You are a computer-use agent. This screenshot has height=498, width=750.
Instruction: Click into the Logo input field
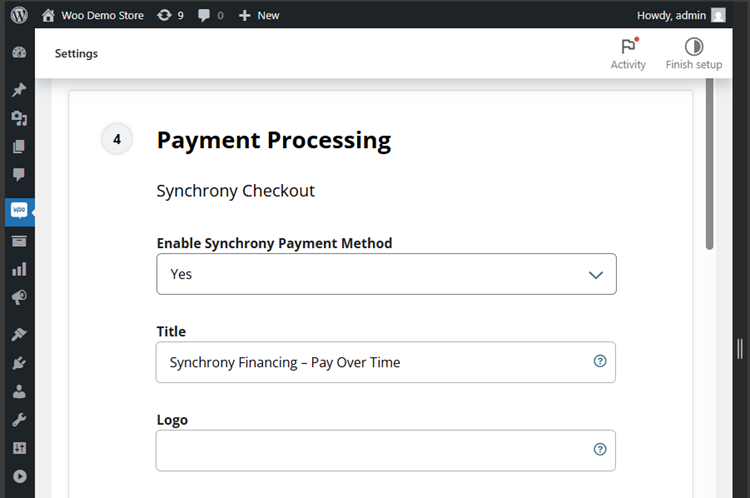[x=370, y=450]
